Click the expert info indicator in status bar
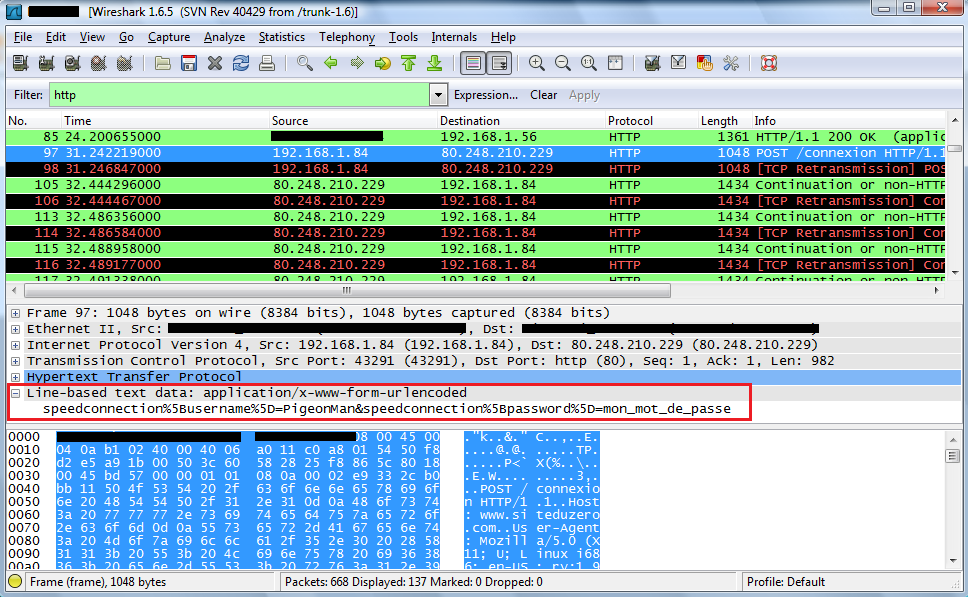The image size is (968, 597). coord(15,582)
